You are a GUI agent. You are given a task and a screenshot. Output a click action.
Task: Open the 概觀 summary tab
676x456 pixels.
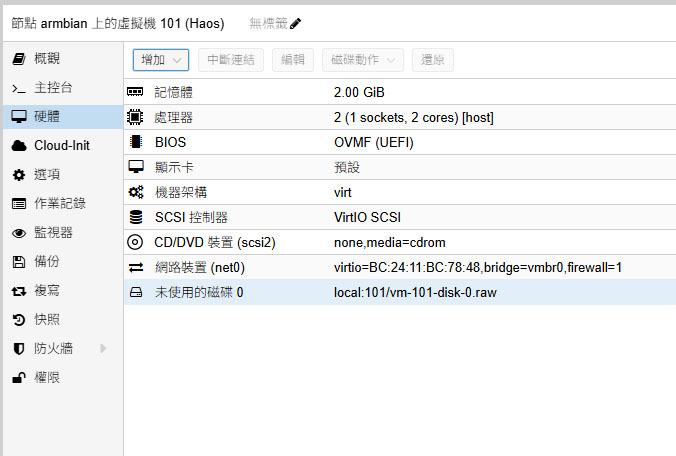pyautogui.click(x=46, y=59)
